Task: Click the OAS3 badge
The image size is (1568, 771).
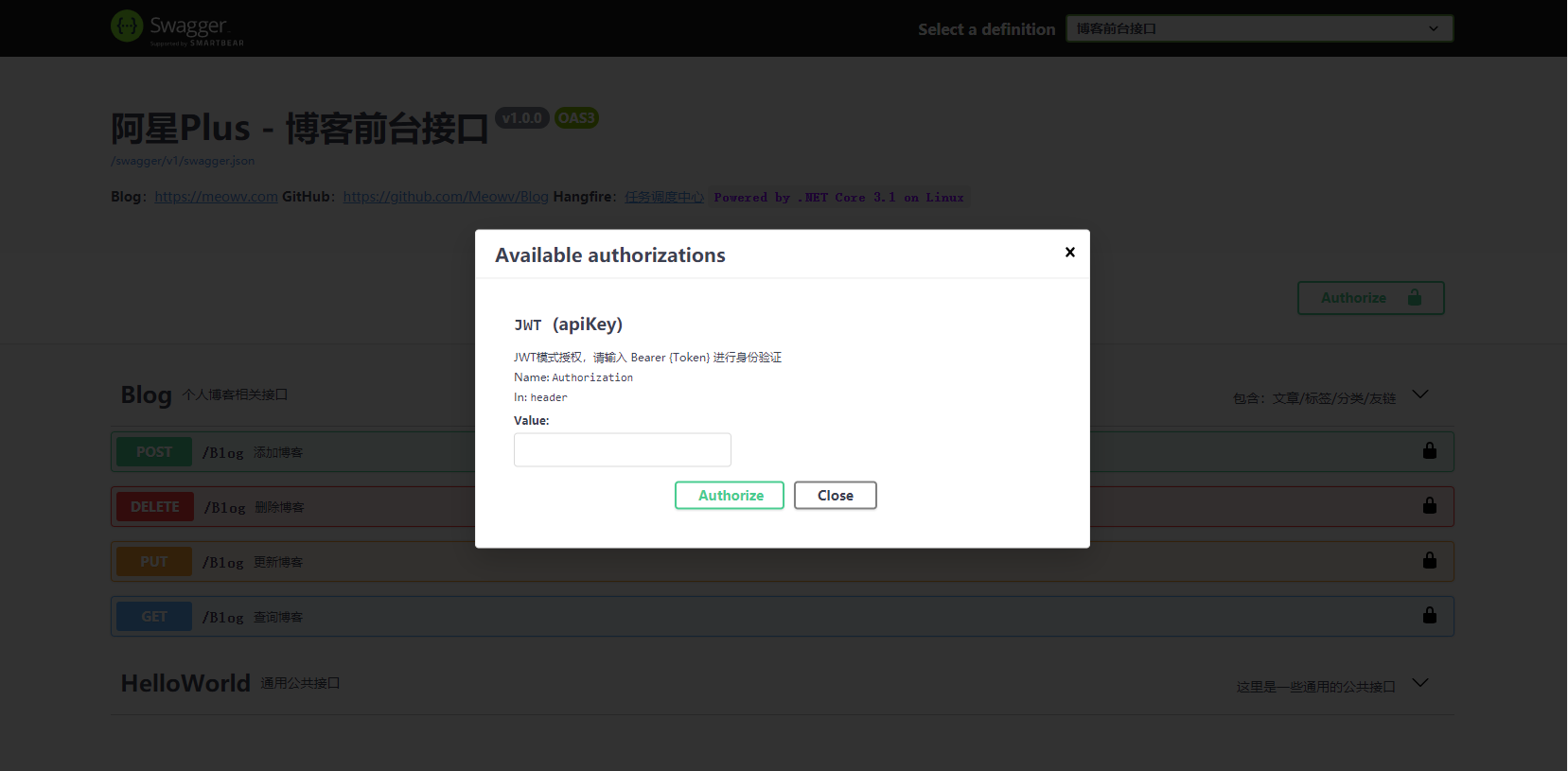Action: 576,118
